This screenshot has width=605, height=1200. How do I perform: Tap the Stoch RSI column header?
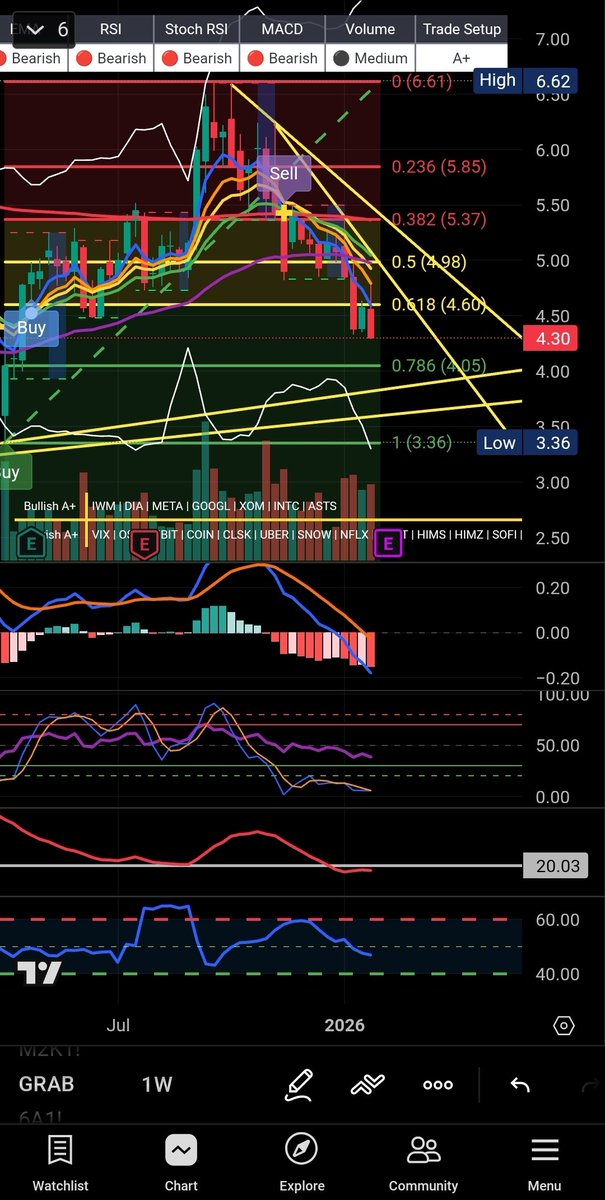pos(196,29)
